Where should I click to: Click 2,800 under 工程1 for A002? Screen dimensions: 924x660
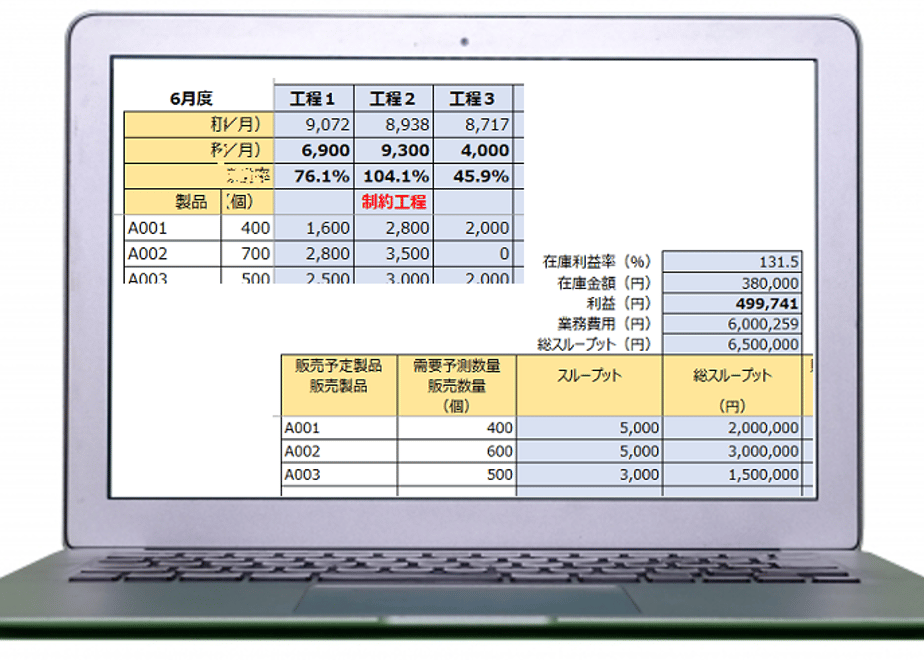pos(314,254)
